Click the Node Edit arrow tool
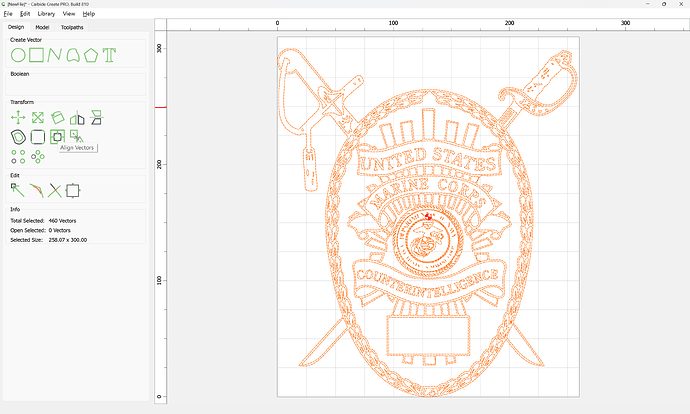Screen dimensions: 690x414 (18, 191)
